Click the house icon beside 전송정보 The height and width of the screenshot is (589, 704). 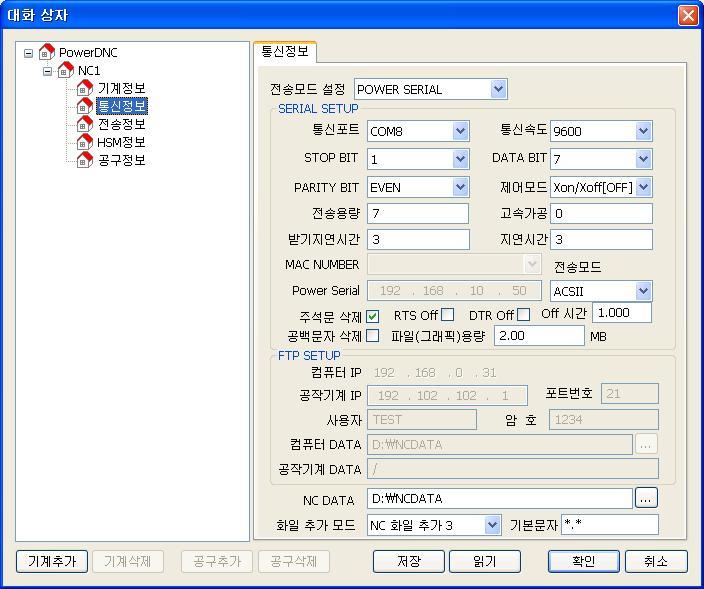(84, 124)
